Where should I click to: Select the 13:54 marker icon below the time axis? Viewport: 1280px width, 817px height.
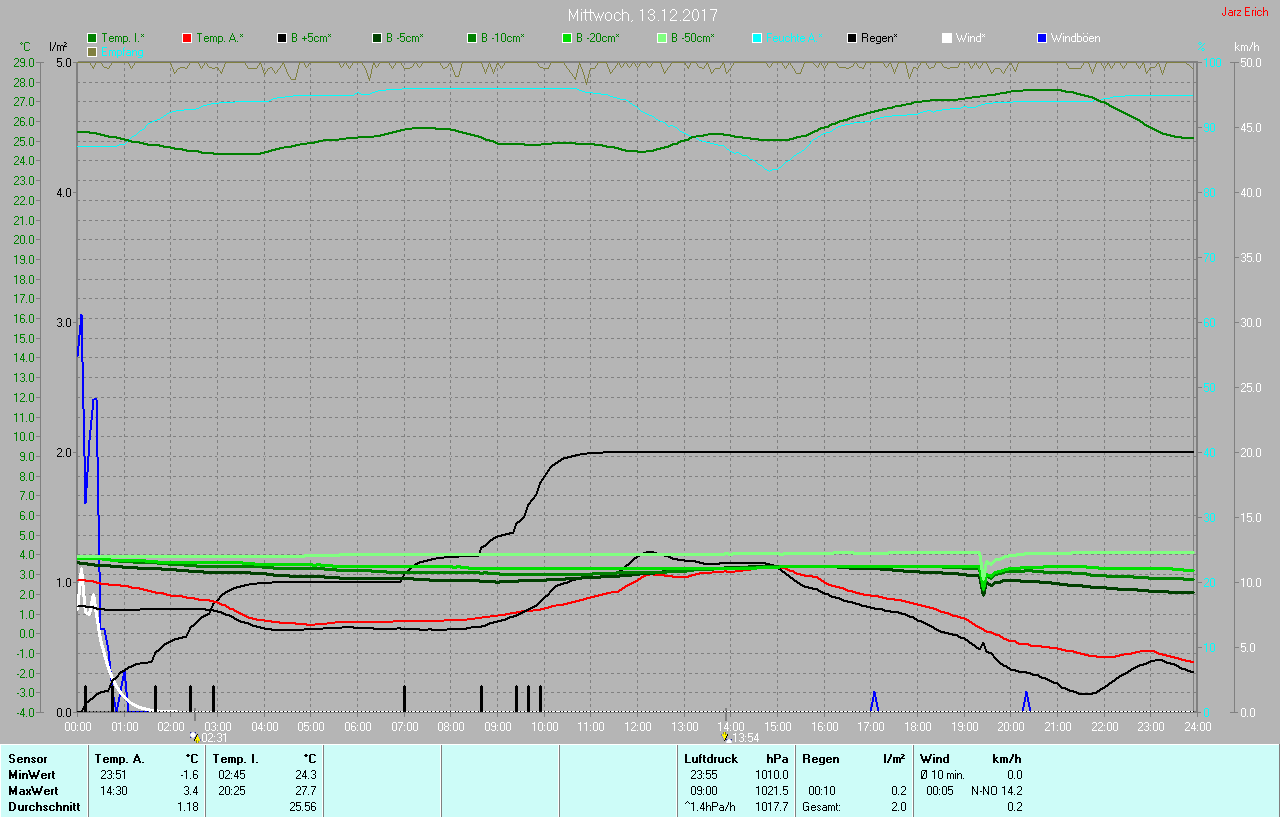pos(725,736)
